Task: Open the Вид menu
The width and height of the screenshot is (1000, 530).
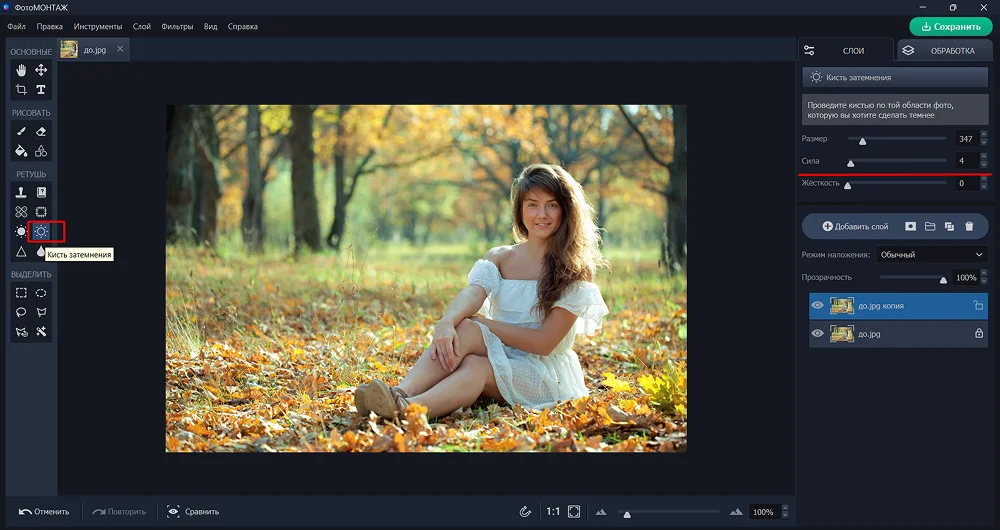Action: [x=210, y=26]
